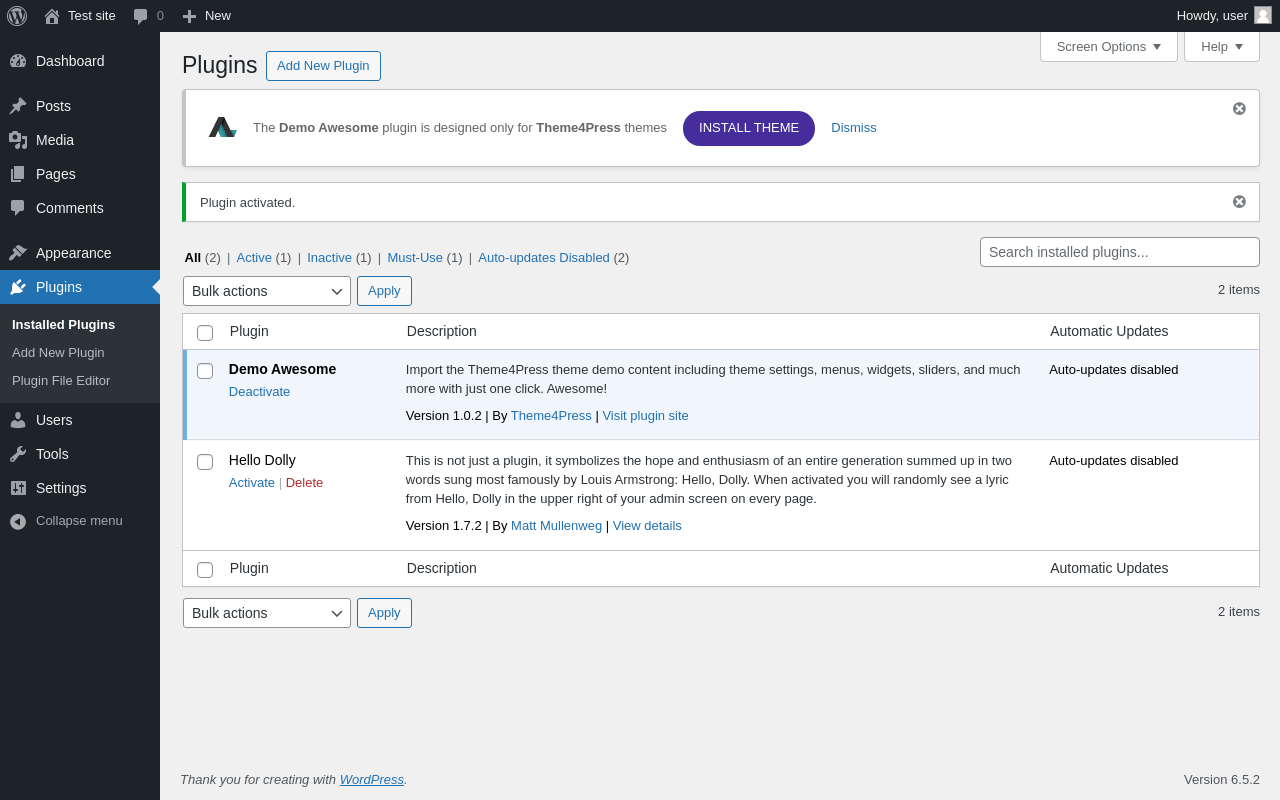The image size is (1280, 800).
Task: Click the Collapse menu label
Action: pos(79,521)
